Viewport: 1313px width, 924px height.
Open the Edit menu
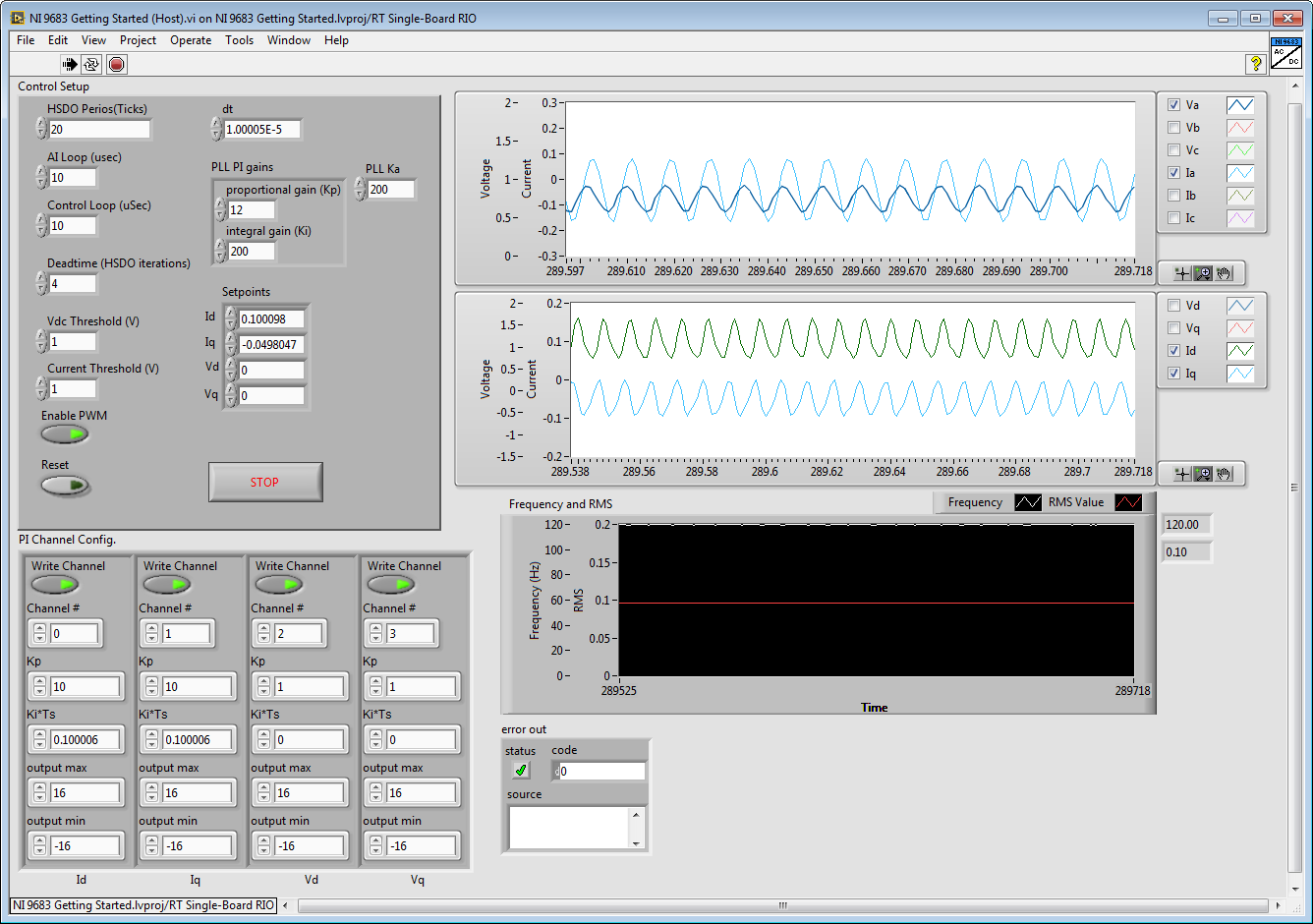58,40
